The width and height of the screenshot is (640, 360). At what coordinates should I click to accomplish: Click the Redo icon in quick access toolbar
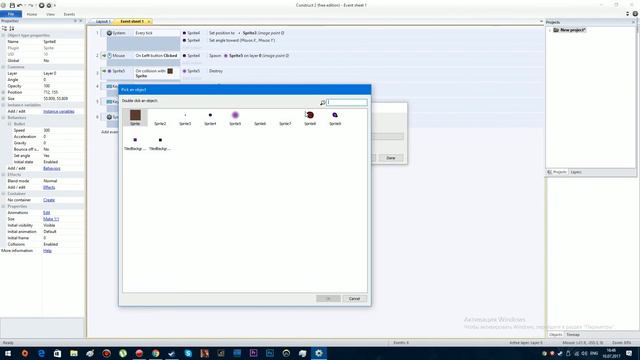point(30,5)
